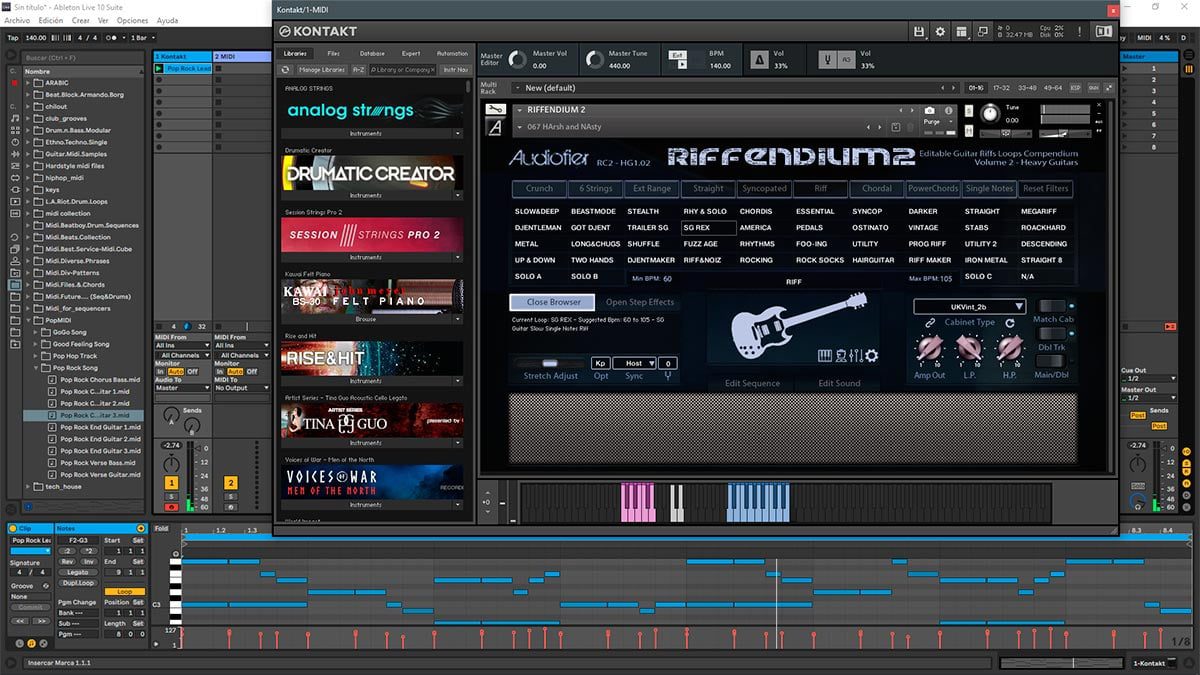Disarm track 1 red record button
The height and width of the screenshot is (675, 1200).
tap(171, 507)
